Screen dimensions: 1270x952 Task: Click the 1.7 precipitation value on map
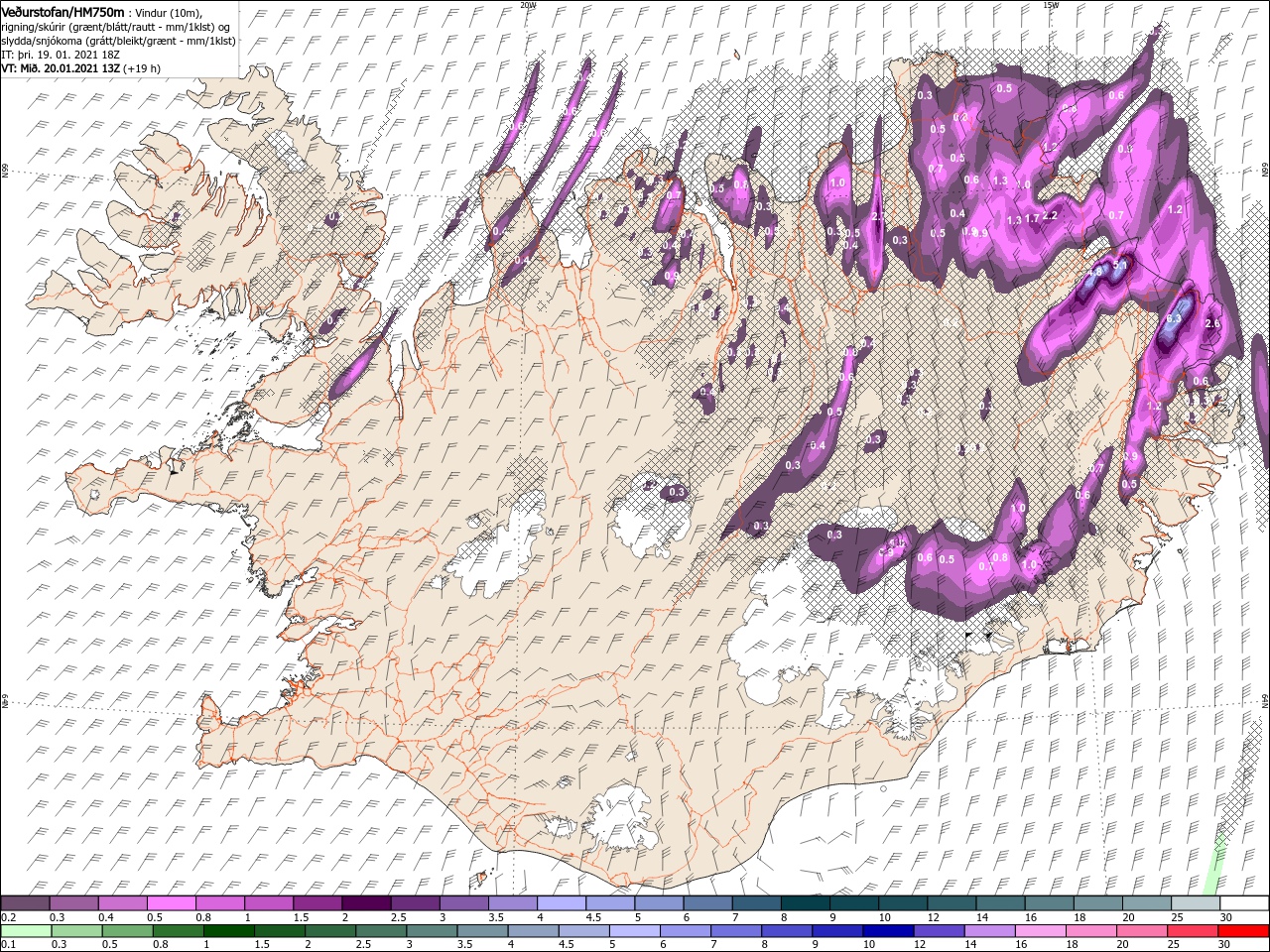(1032, 219)
